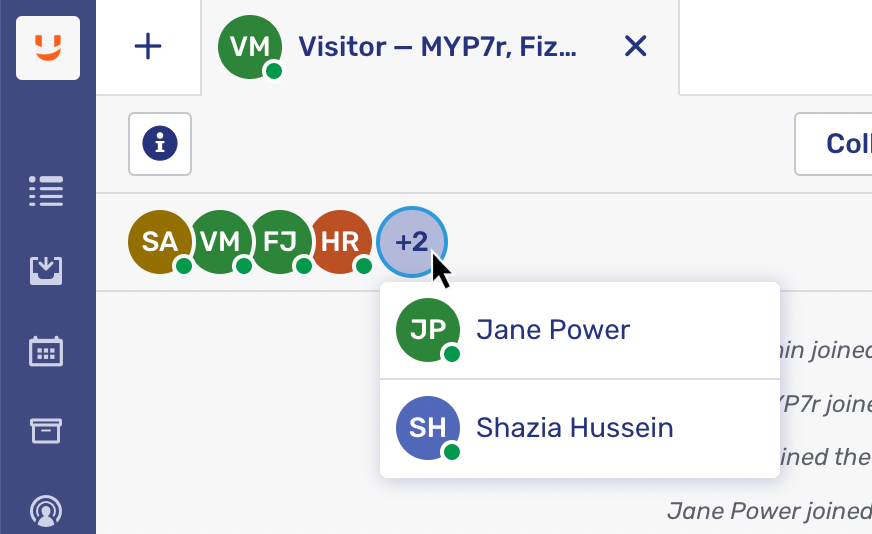872x534 pixels.
Task: Click the Userlike logo icon
Action: [48, 47]
